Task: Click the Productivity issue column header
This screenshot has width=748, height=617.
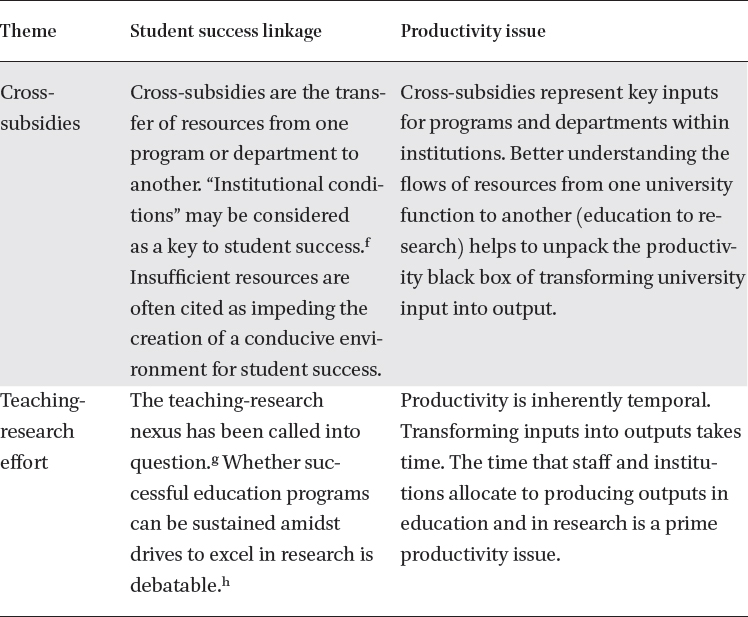Action: click(x=473, y=31)
